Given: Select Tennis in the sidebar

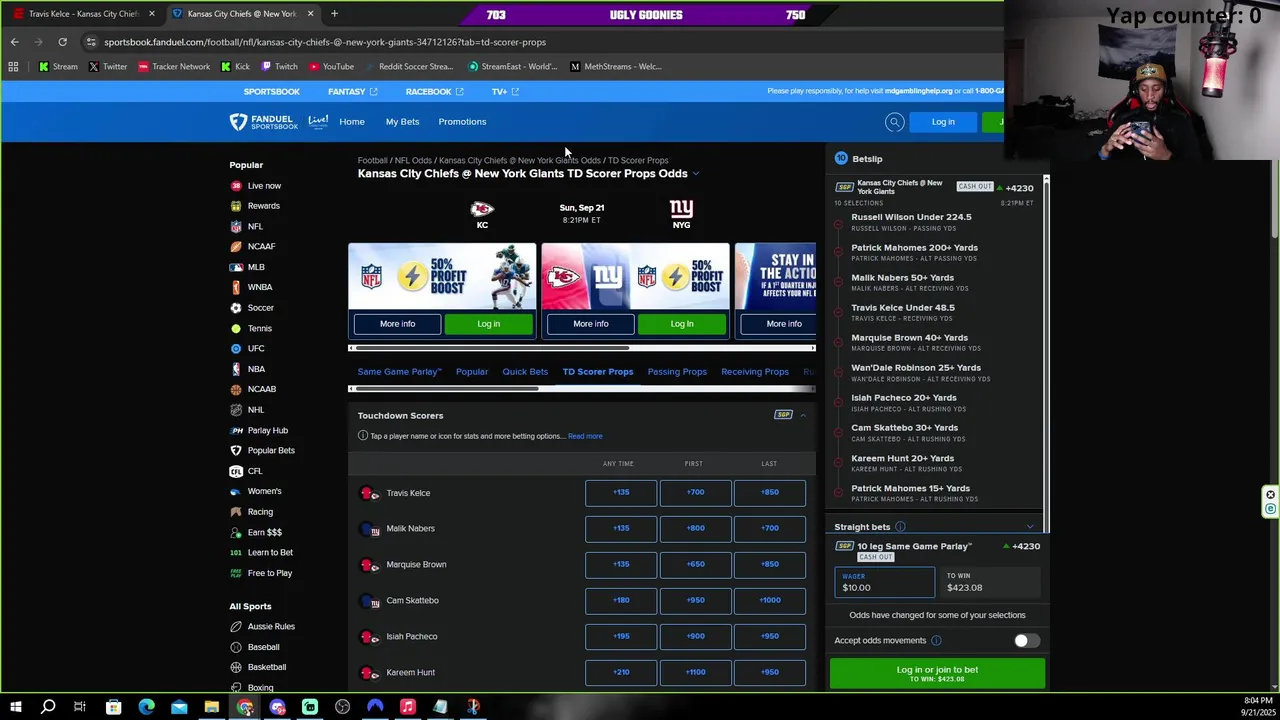Looking at the screenshot, I should [x=259, y=328].
